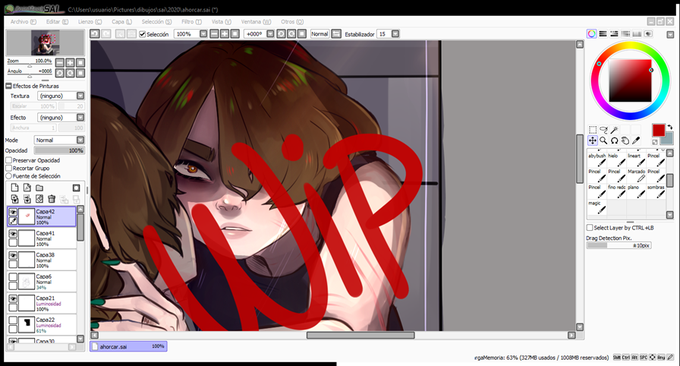
Task: Hide layer Capa38 with eye icon
Action: click(13, 255)
